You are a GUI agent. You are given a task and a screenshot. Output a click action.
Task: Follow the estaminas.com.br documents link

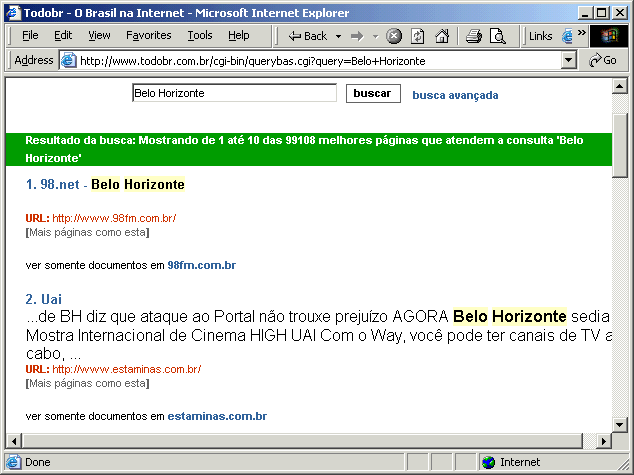coord(217,416)
